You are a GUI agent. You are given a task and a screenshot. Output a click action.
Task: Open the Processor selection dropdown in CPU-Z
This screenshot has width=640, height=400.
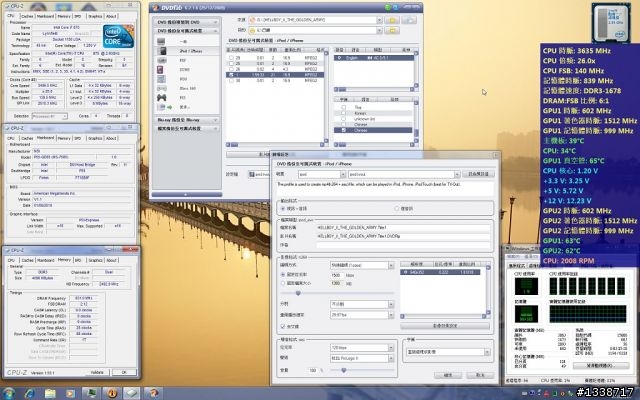point(50,116)
